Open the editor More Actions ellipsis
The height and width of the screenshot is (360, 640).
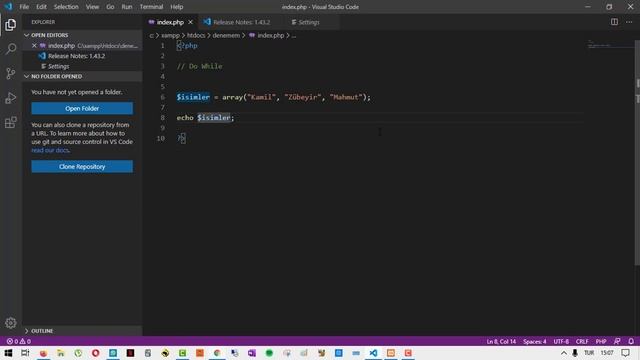629,22
